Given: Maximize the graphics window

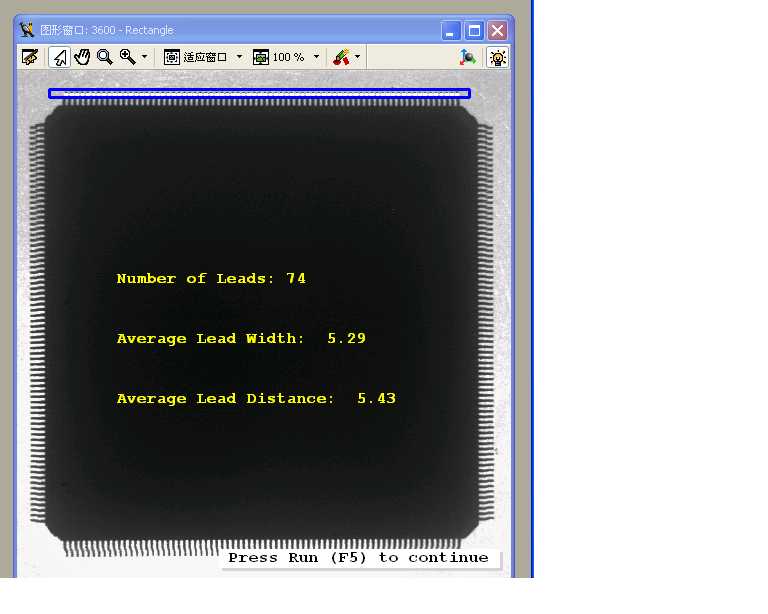Looking at the screenshot, I should point(474,30).
